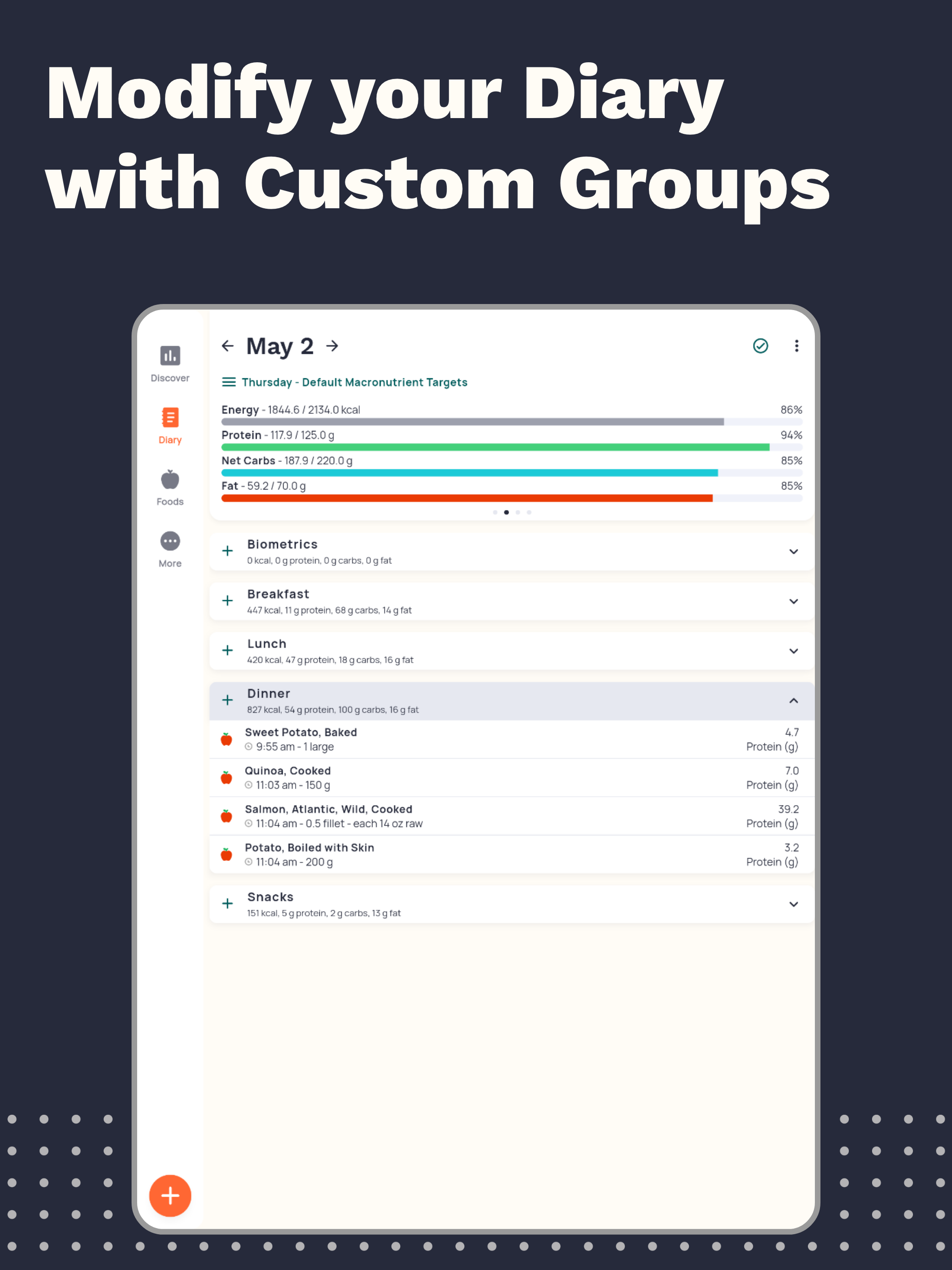Click Quinoa's 7.0 Protein (g) value
The image size is (952, 1270).
772,778
